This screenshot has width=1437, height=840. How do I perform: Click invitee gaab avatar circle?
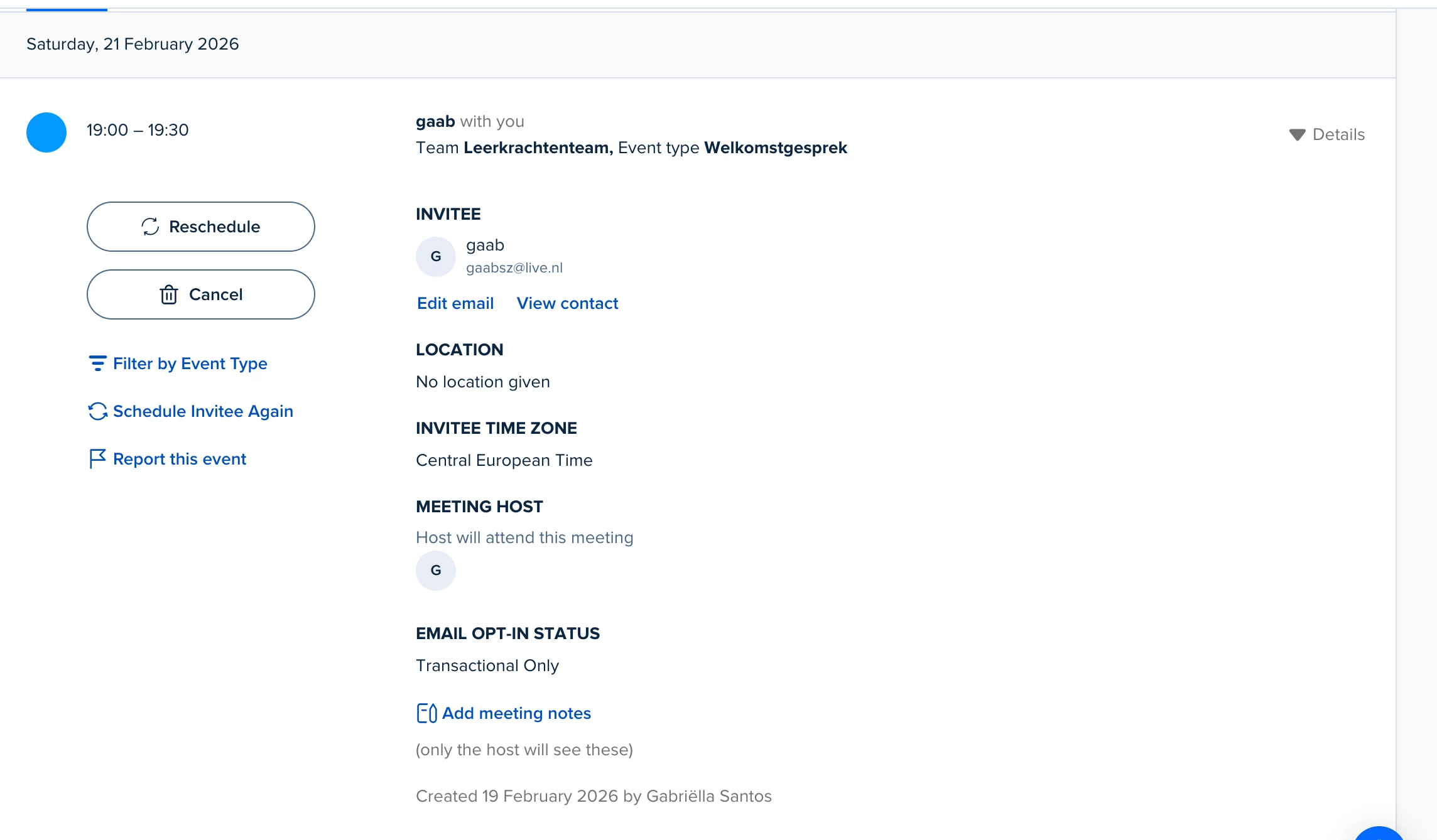pyautogui.click(x=436, y=257)
